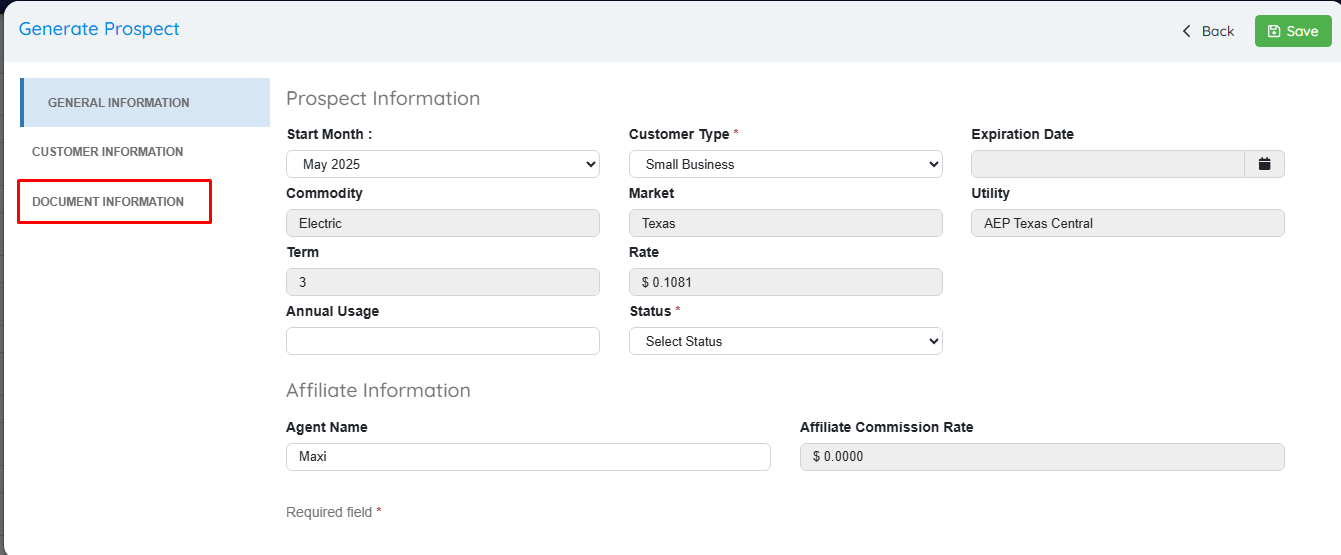1341x555 pixels.
Task: Open the Expiration Date calendar picker icon
Action: point(1264,164)
